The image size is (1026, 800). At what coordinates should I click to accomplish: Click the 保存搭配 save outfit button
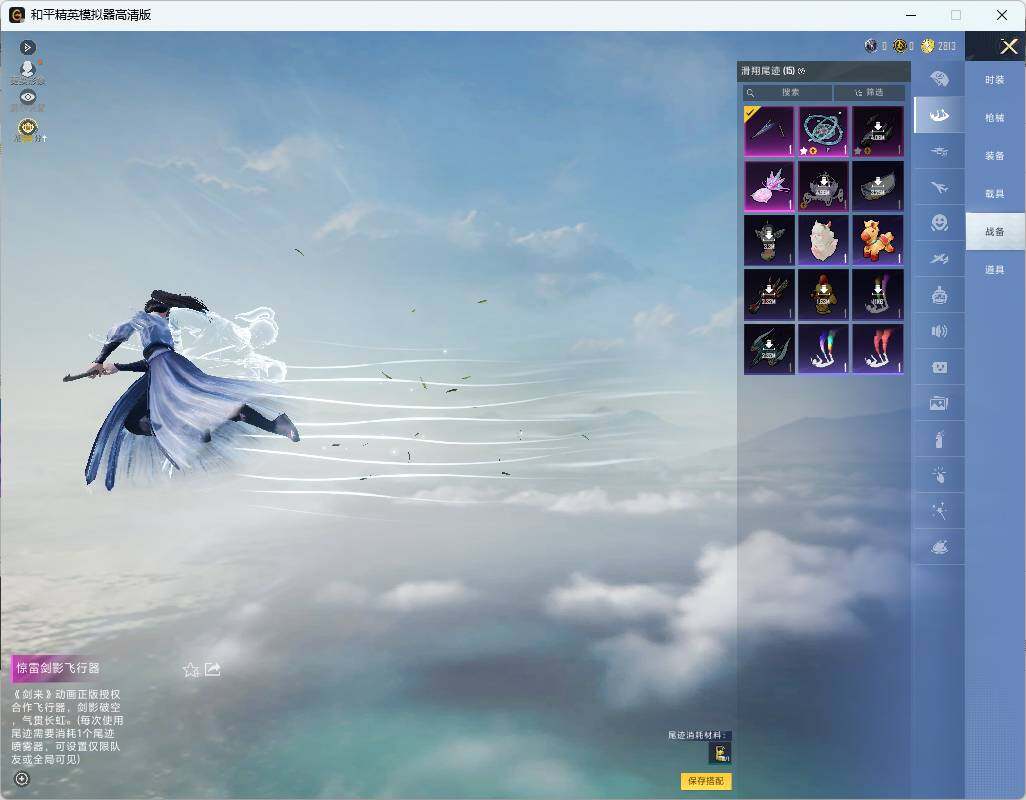point(706,781)
